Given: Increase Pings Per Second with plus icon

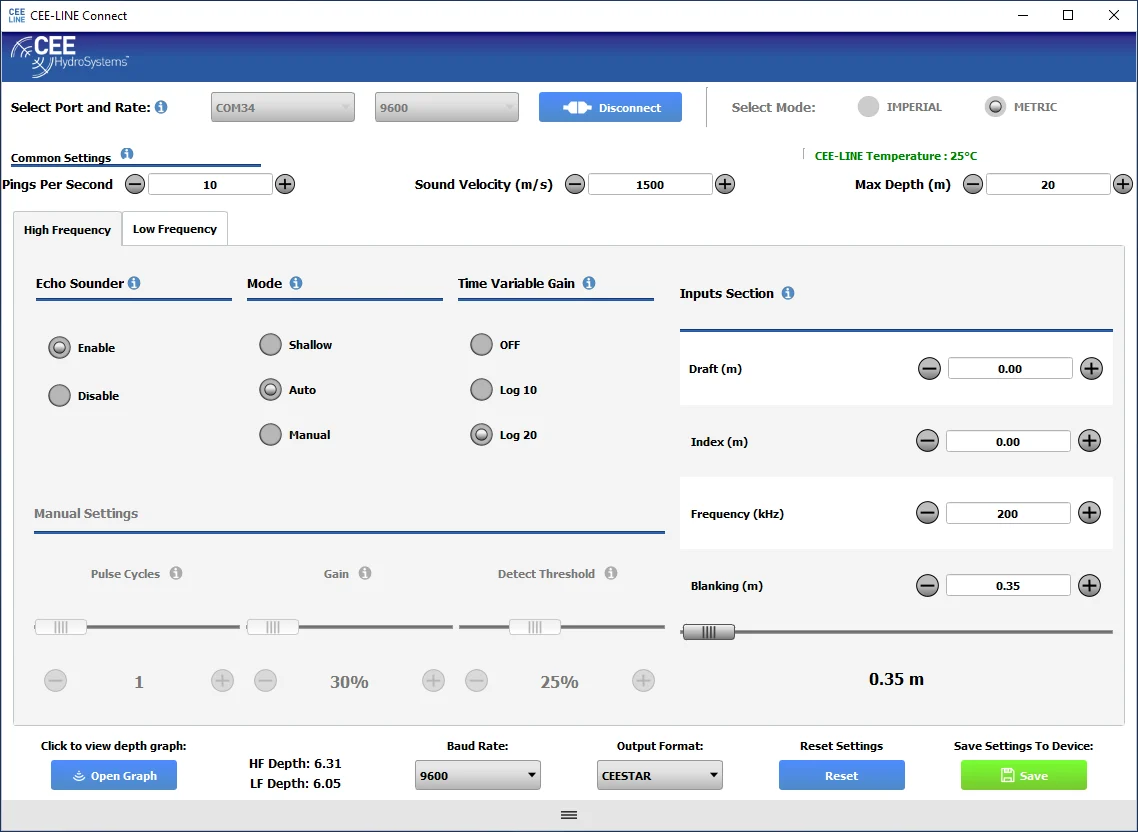Looking at the screenshot, I should tap(285, 184).
